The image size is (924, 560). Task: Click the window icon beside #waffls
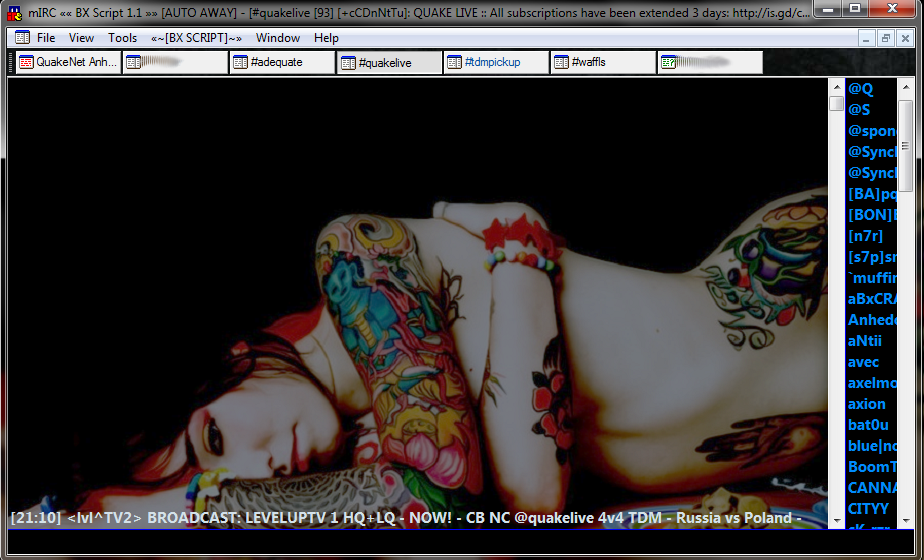pyautogui.click(x=561, y=63)
